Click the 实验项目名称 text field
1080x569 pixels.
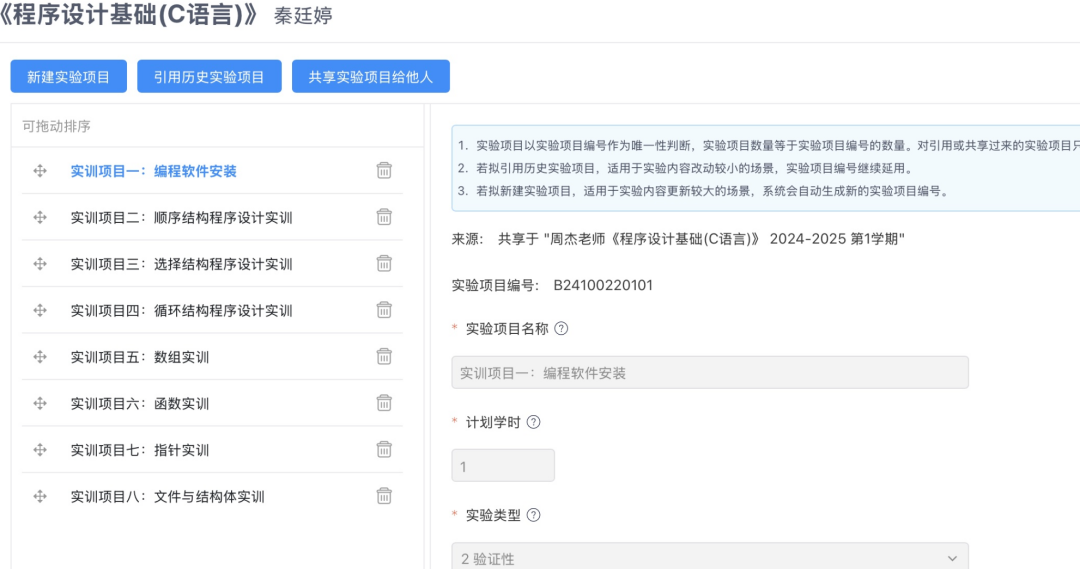coord(709,373)
